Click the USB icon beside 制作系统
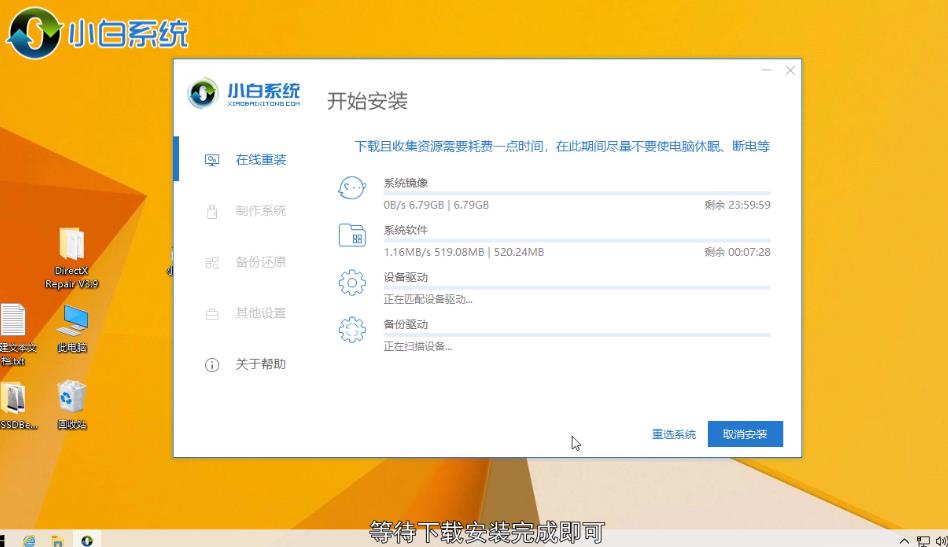This screenshot has width=948, height=547. pyautogui.click(x=212, y=212)
